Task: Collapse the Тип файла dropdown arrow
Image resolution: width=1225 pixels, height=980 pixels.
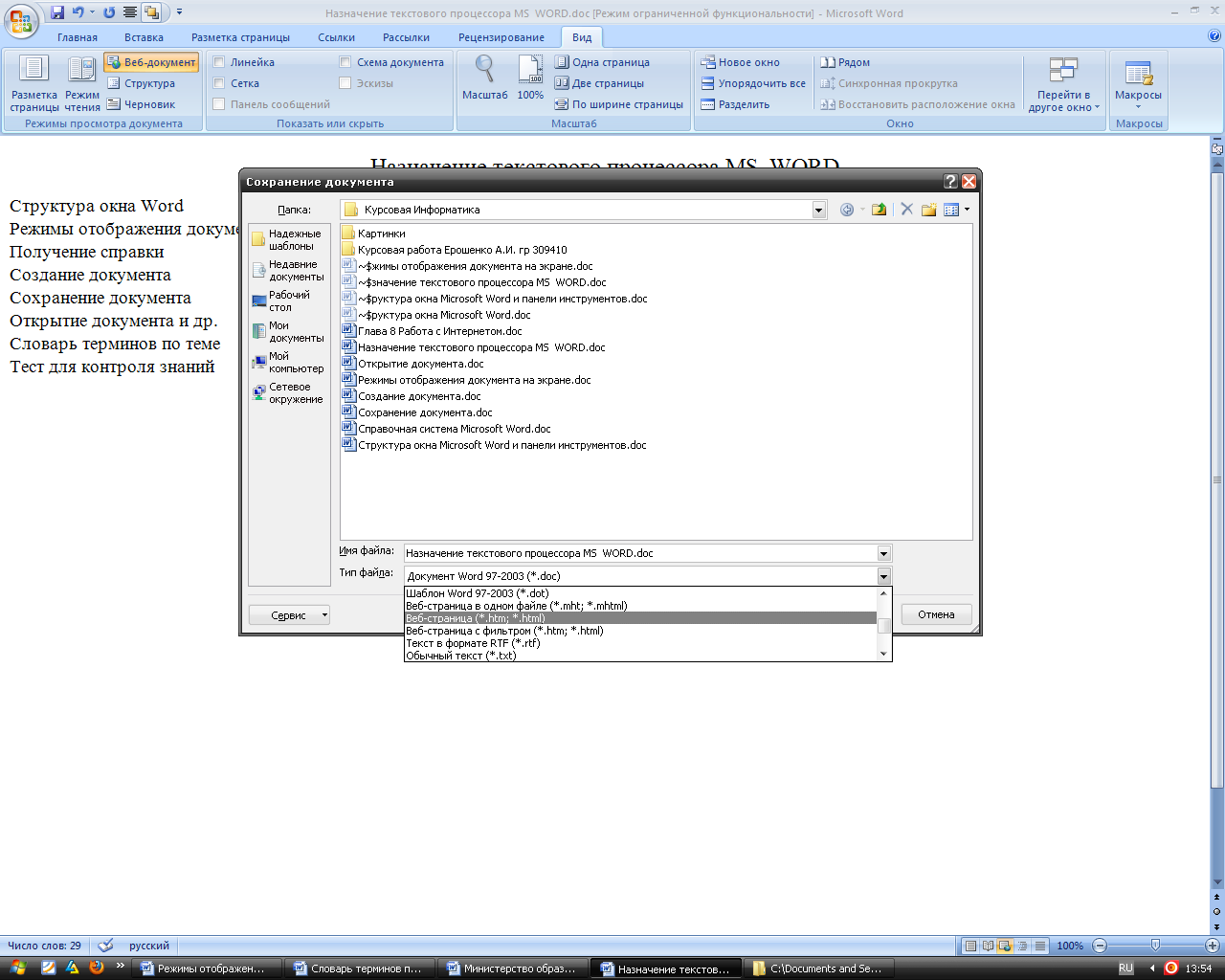Action: (883, 576)
